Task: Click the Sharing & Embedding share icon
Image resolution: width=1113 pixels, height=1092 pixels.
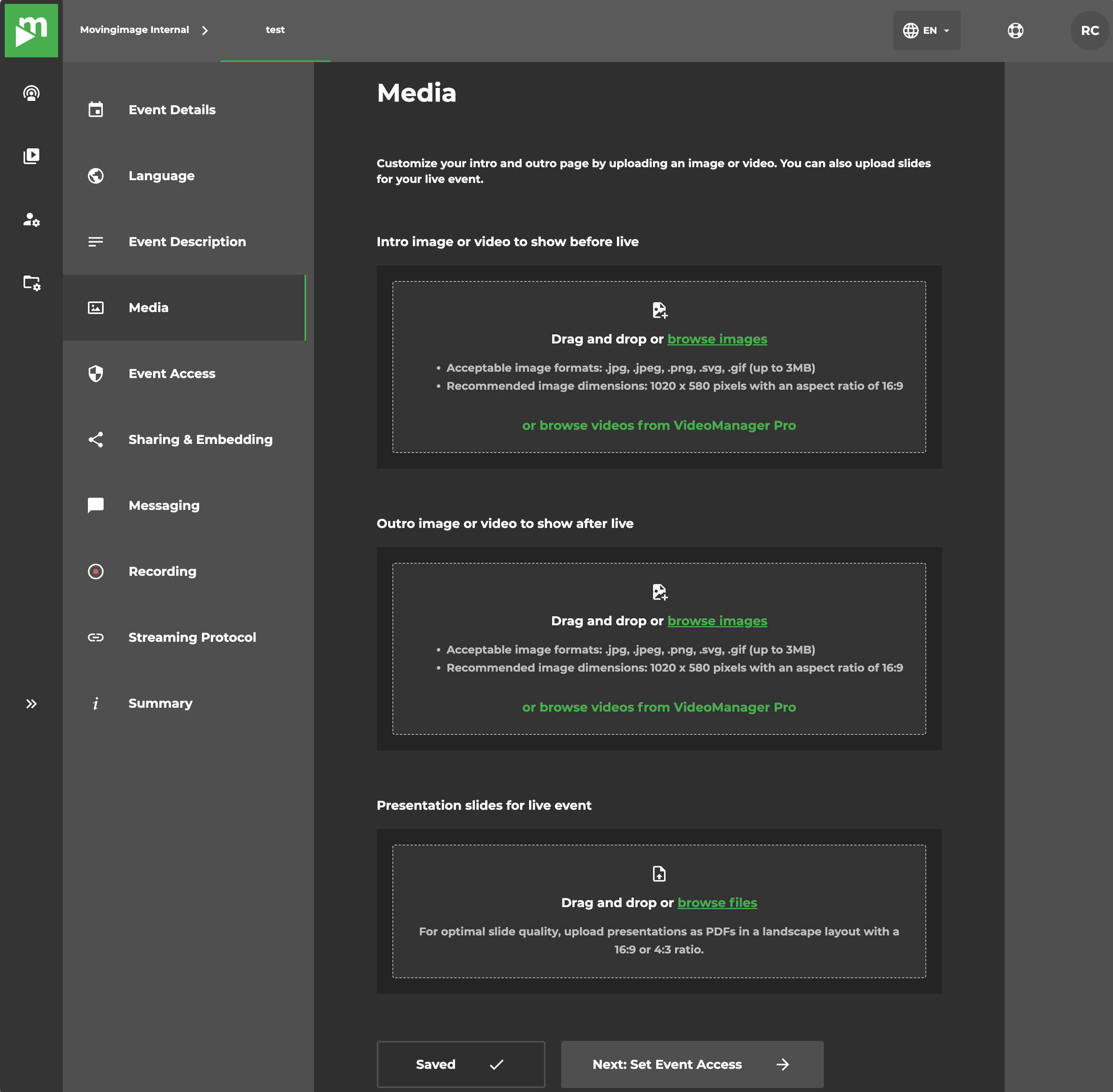Action: [96, 439]
